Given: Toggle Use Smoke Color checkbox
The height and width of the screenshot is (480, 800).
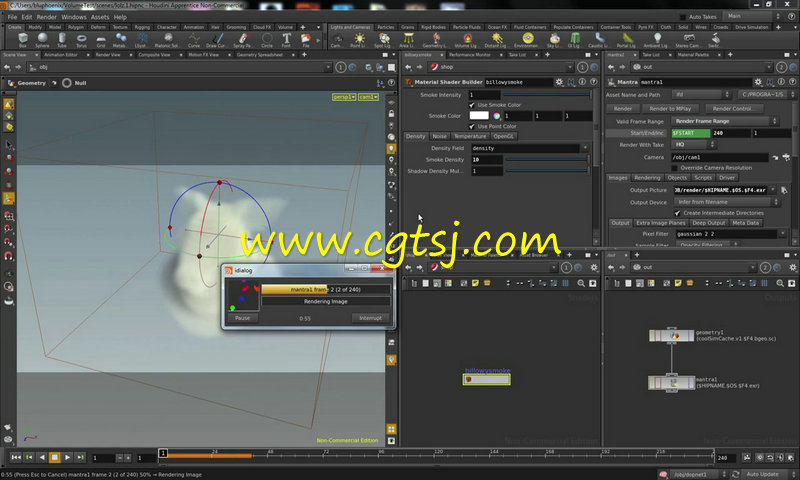Looking at the screenshot, I should [472, 105].
